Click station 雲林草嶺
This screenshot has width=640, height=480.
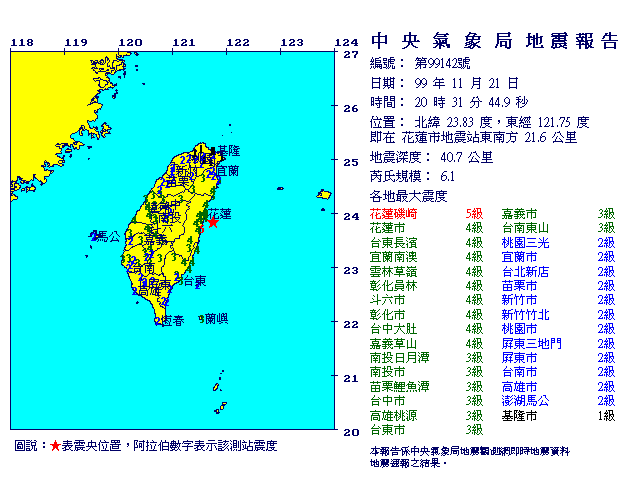click(x=393, y=272)
